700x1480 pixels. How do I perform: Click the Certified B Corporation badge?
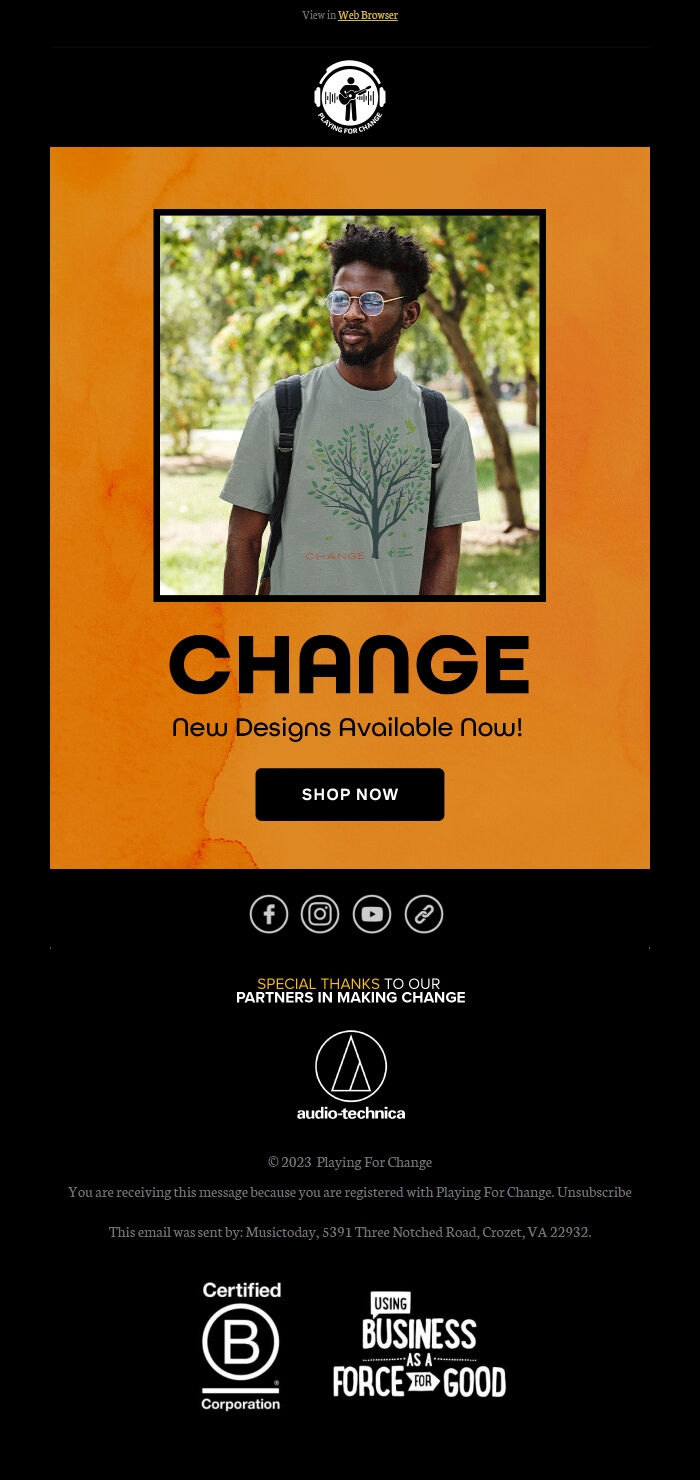tap(241, 1346)
